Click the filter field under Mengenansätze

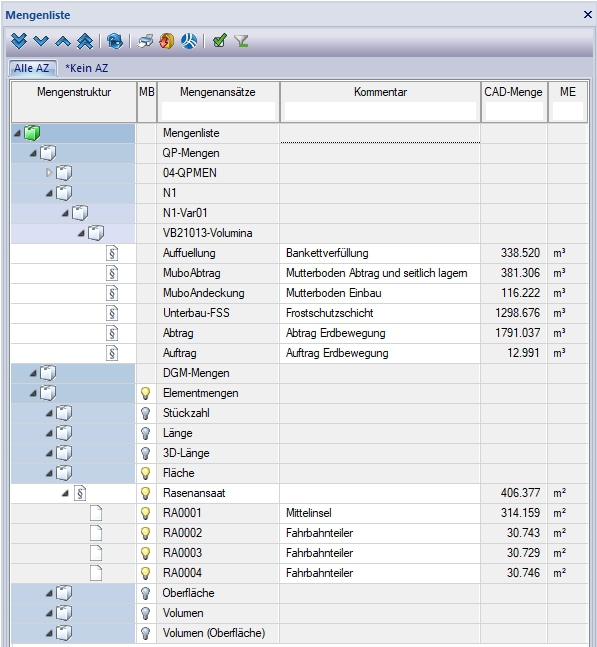click(218, 111)
